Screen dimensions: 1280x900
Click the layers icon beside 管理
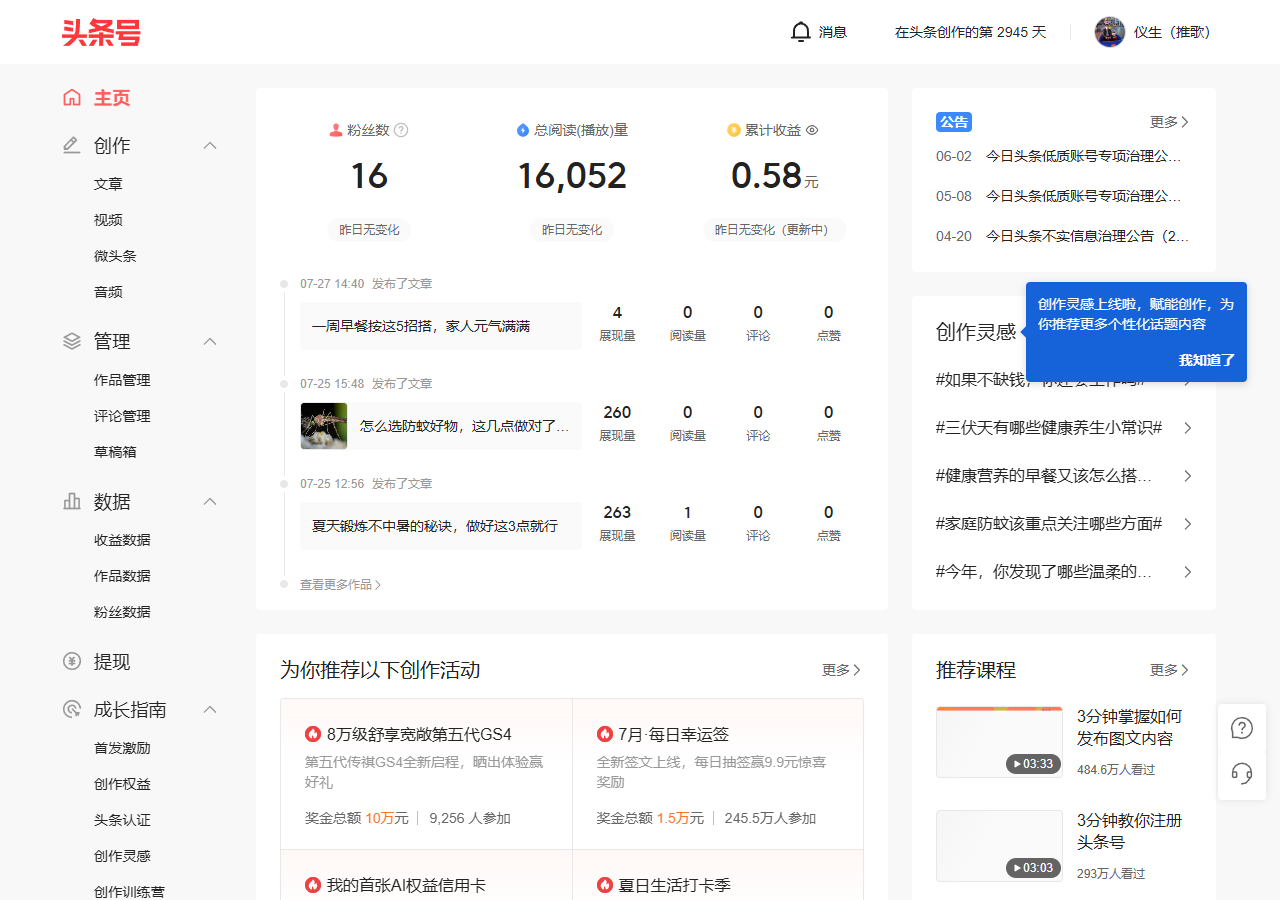click(x=72, y=342)
